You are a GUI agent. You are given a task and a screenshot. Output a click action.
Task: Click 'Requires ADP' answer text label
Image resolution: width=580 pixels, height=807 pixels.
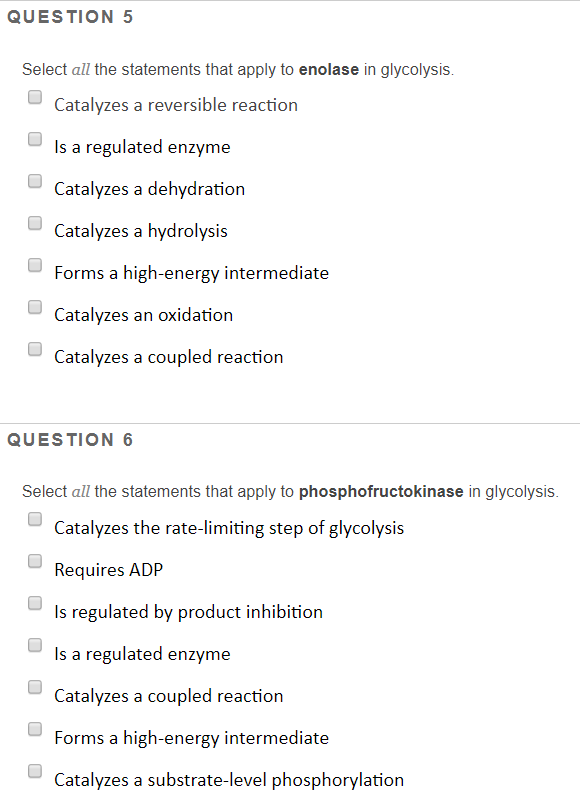[109, 569]
